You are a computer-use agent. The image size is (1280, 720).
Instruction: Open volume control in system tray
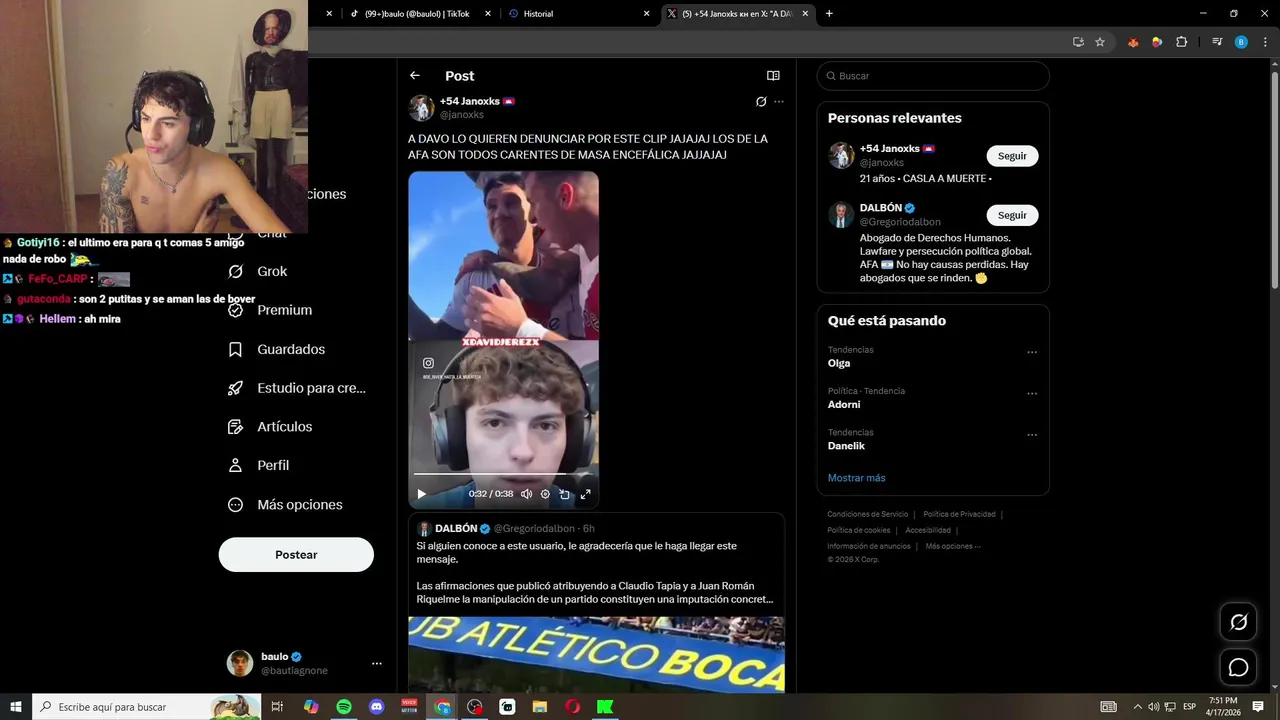coord(1153,707)
